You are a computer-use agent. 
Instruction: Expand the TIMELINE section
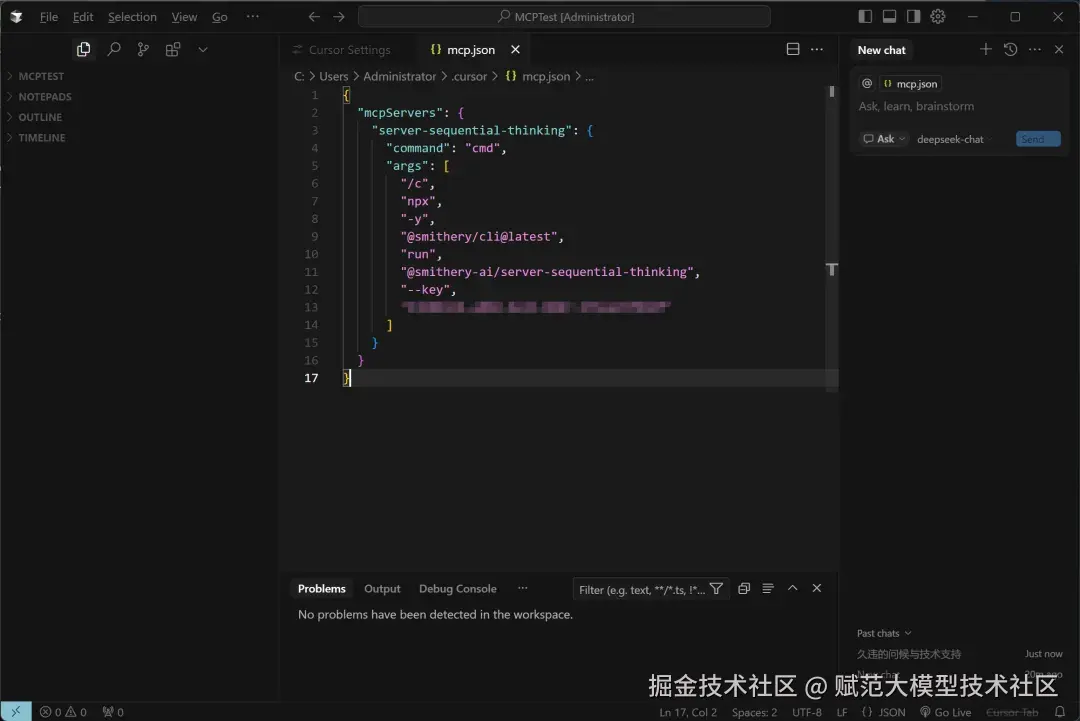point(41,137)
